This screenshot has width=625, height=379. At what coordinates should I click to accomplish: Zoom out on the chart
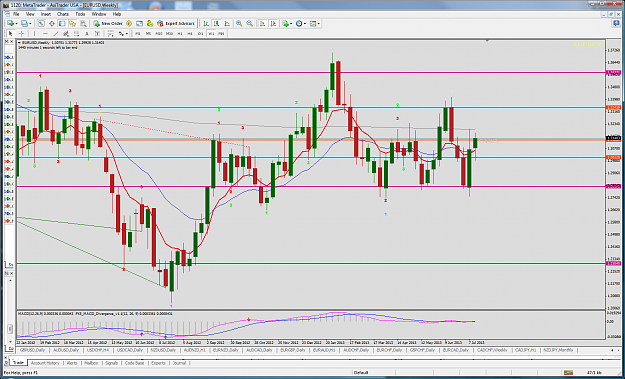coord(250,24)
